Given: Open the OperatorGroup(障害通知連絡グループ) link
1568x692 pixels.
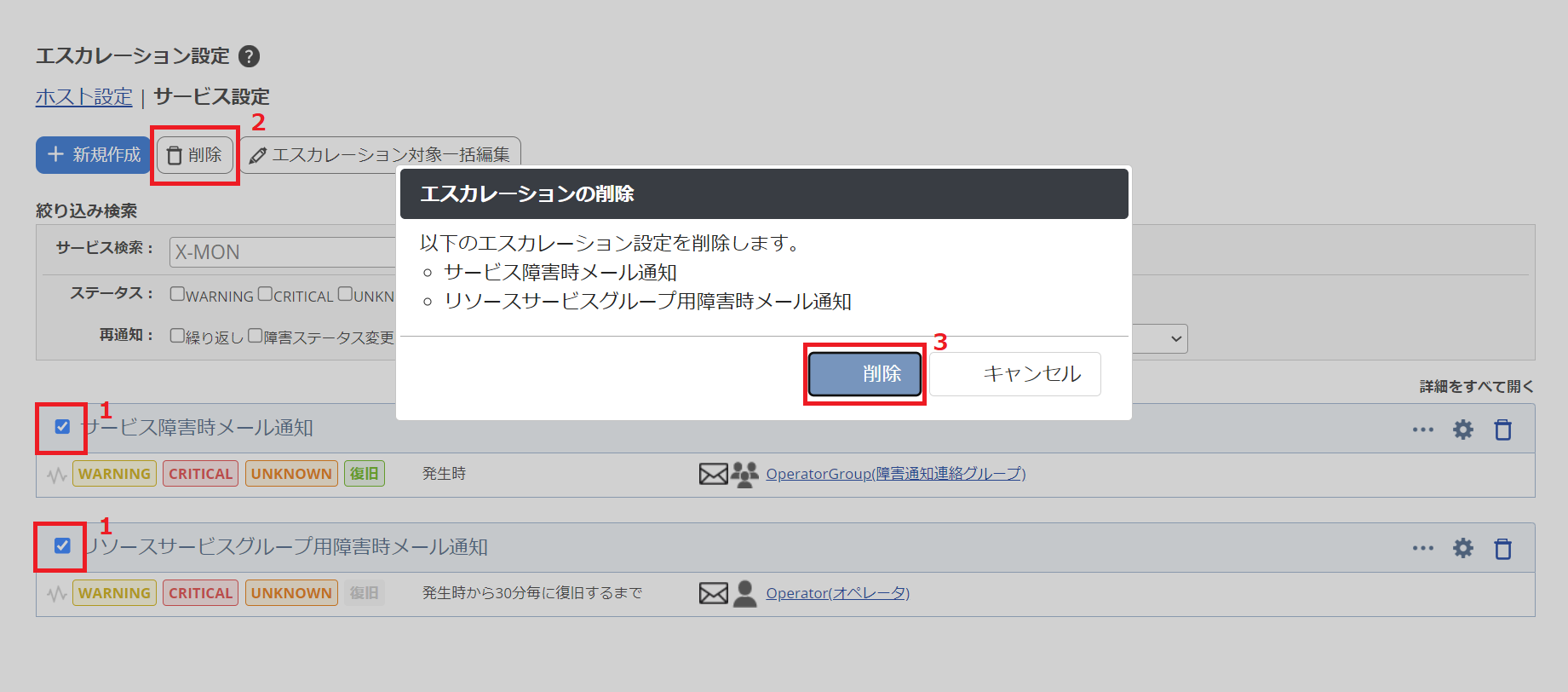Looking at the screenshot, I should point(895,474).
